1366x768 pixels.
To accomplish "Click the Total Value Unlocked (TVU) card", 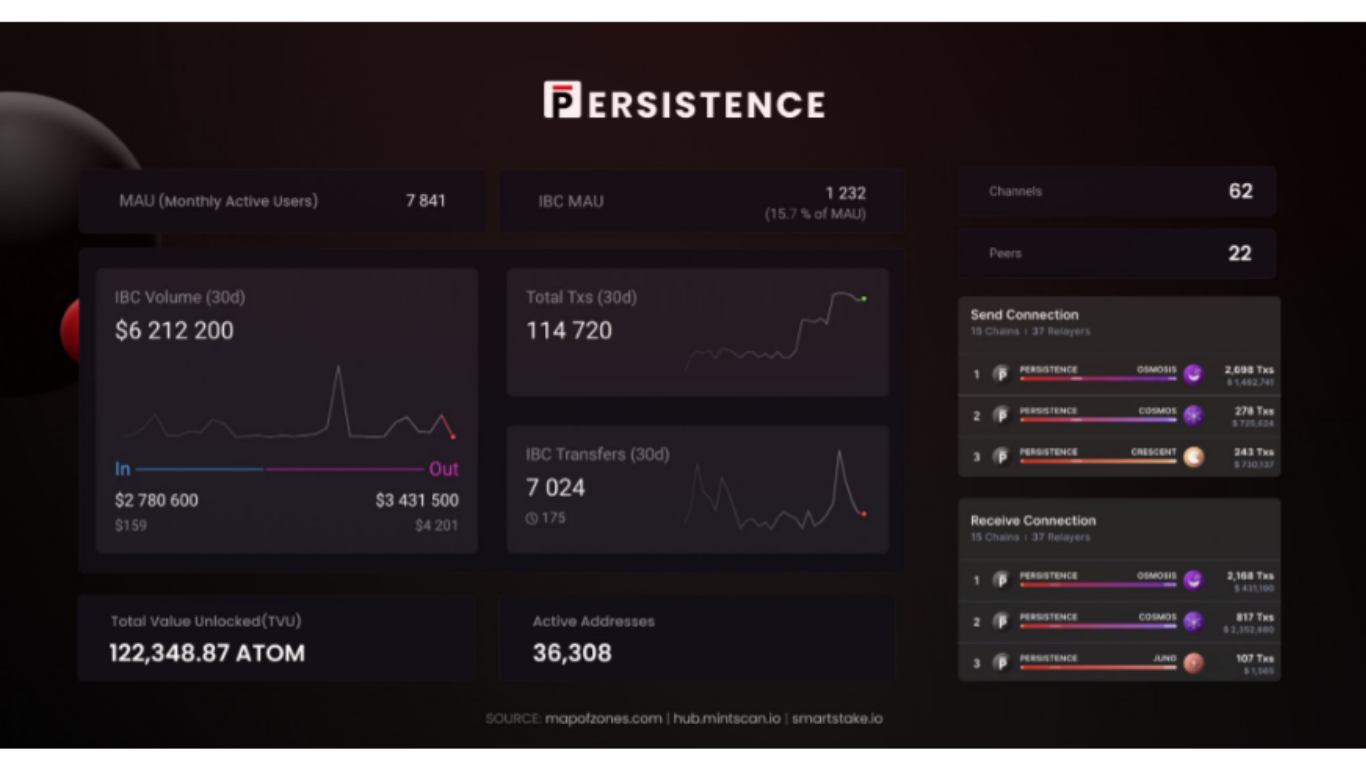I will click(276, 639).
